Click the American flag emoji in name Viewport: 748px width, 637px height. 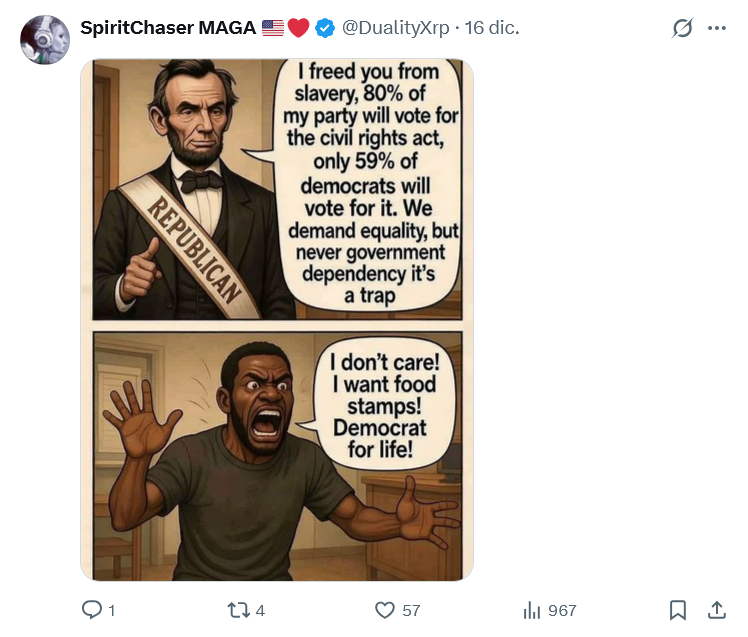[x=273, y=28]
